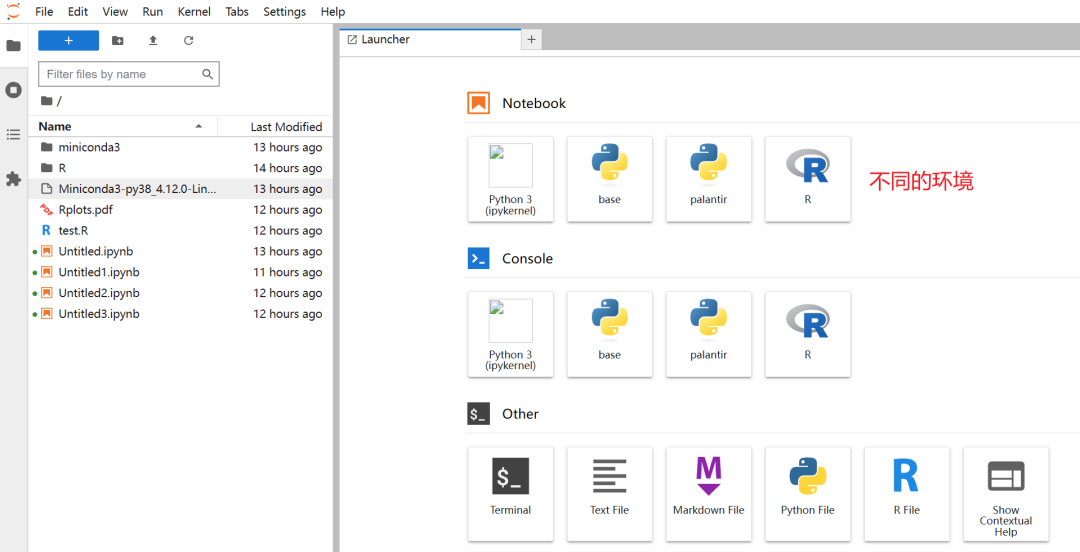Create a new Markdown File

[709, 493]
